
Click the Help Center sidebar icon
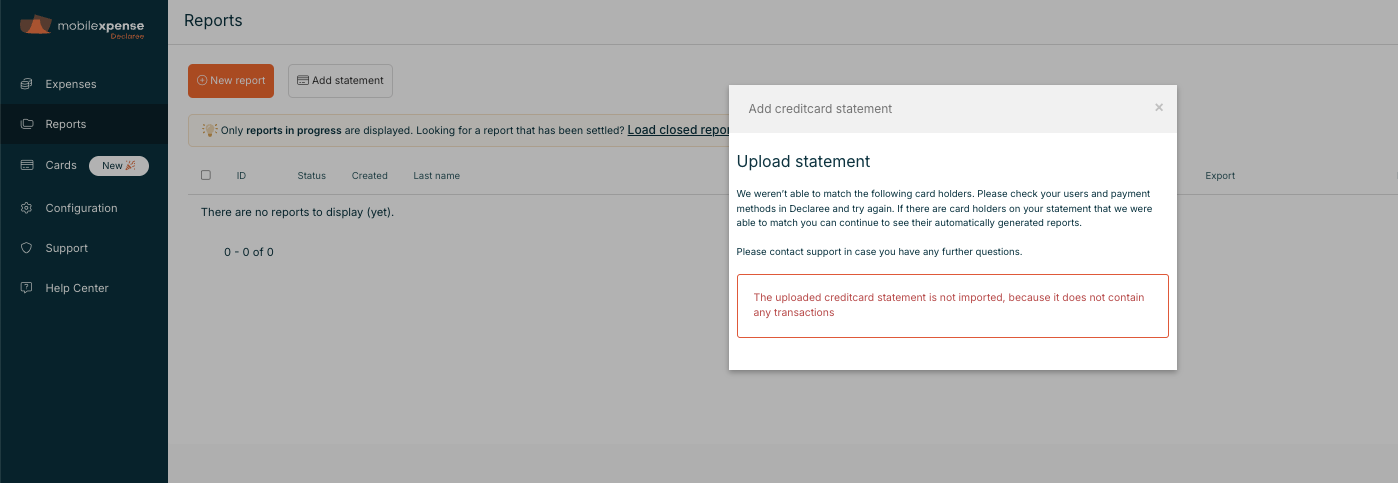[27, 288]
